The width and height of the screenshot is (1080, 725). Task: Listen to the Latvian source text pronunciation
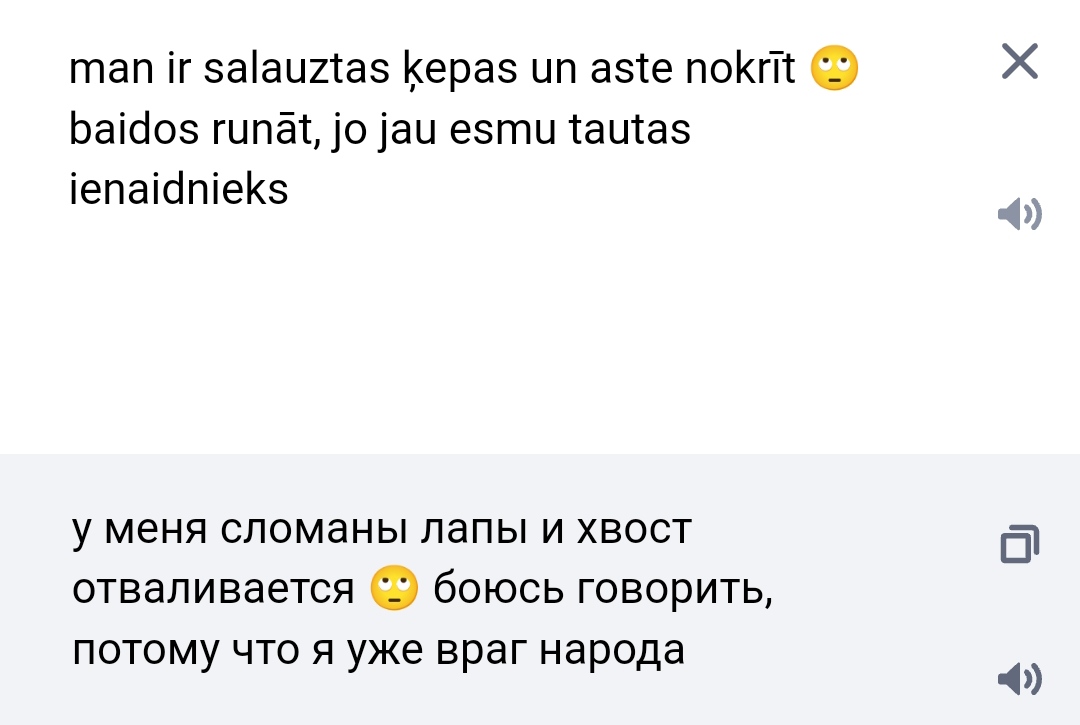(1019, 214)
